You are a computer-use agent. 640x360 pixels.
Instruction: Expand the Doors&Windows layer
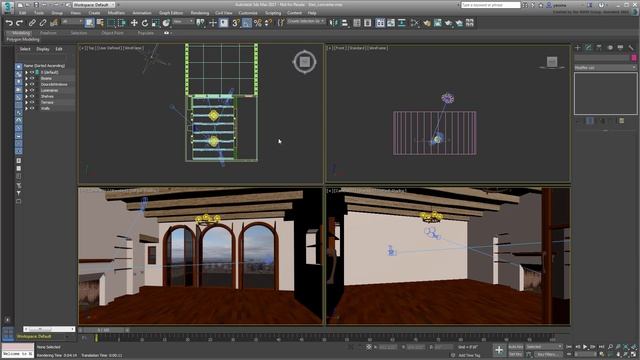tap(27, 84)
